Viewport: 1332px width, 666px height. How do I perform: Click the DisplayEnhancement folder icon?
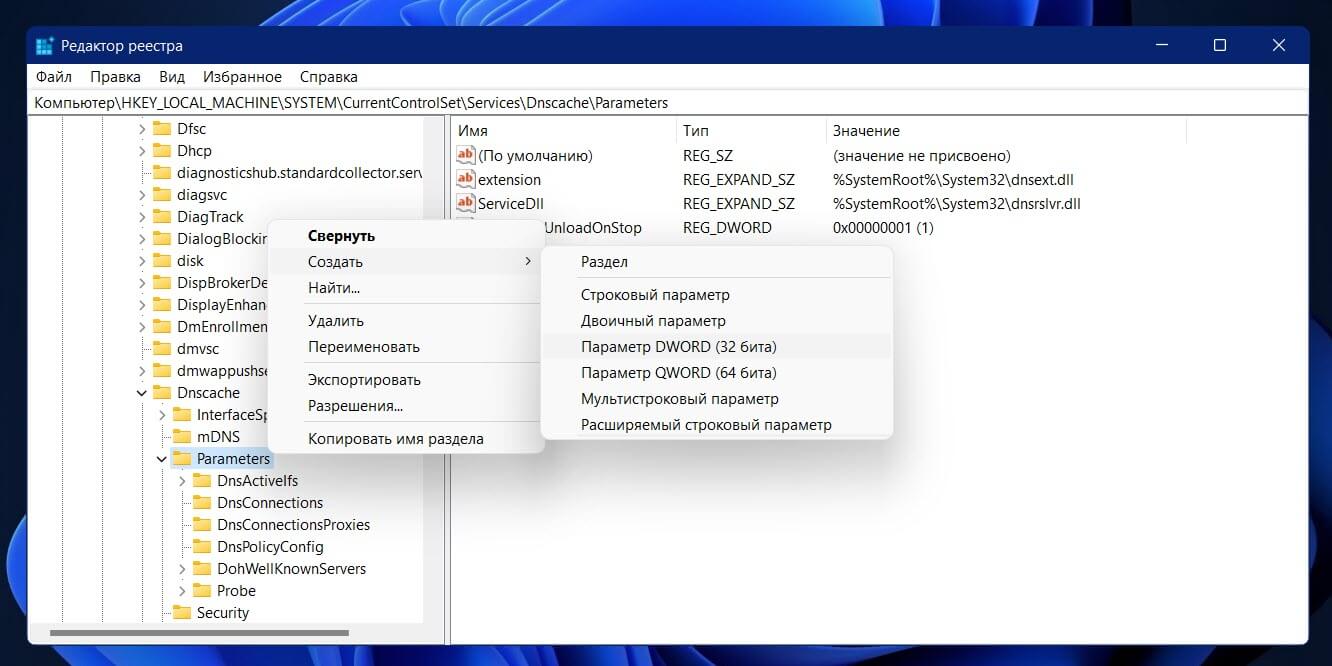pyautogui.click(x=162, y=305)
